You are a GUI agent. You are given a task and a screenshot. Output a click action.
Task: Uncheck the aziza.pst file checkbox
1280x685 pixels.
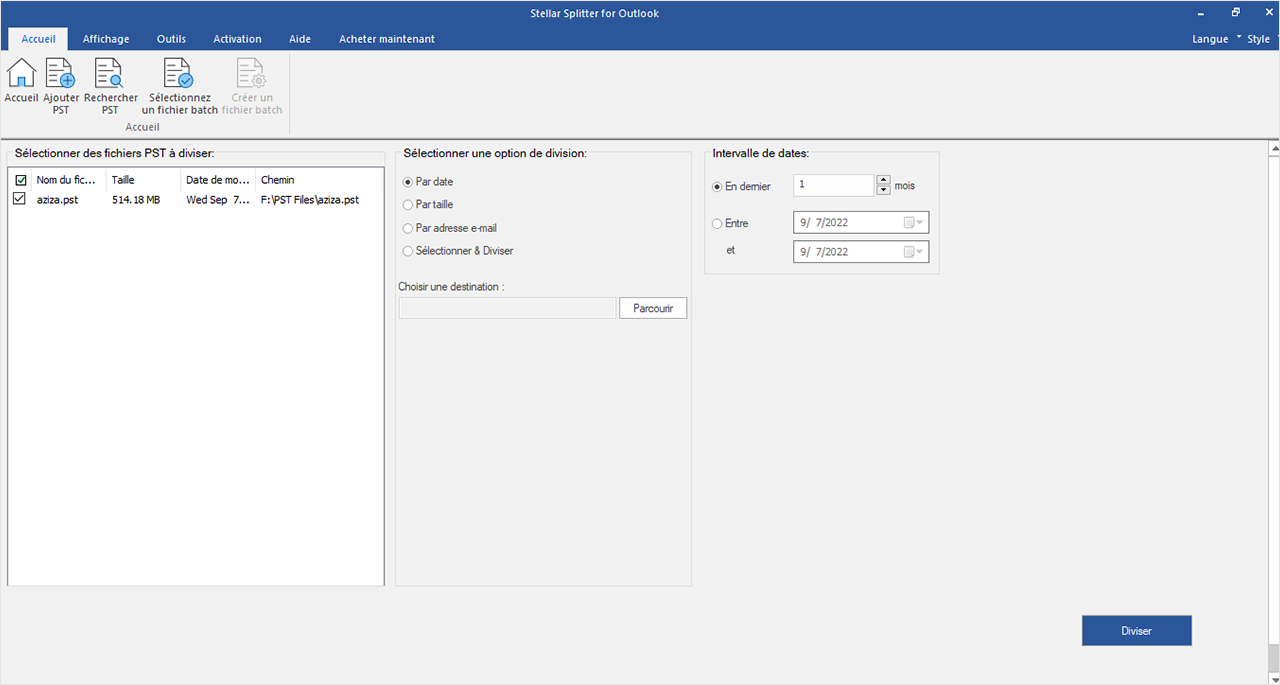pyautogui.click(x=19, y=200)
